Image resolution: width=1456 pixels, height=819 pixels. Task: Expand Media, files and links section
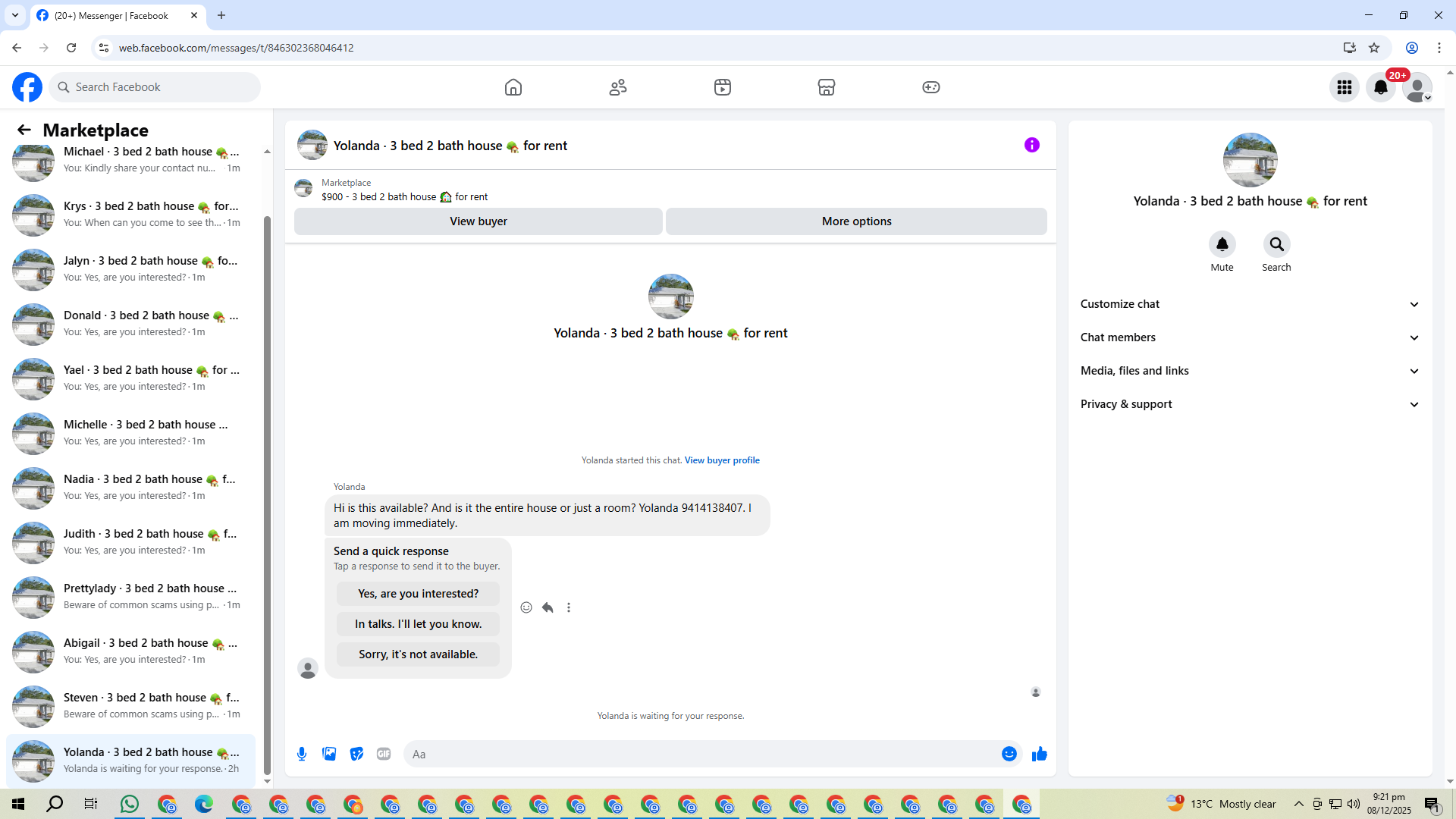coord(1250,371)
